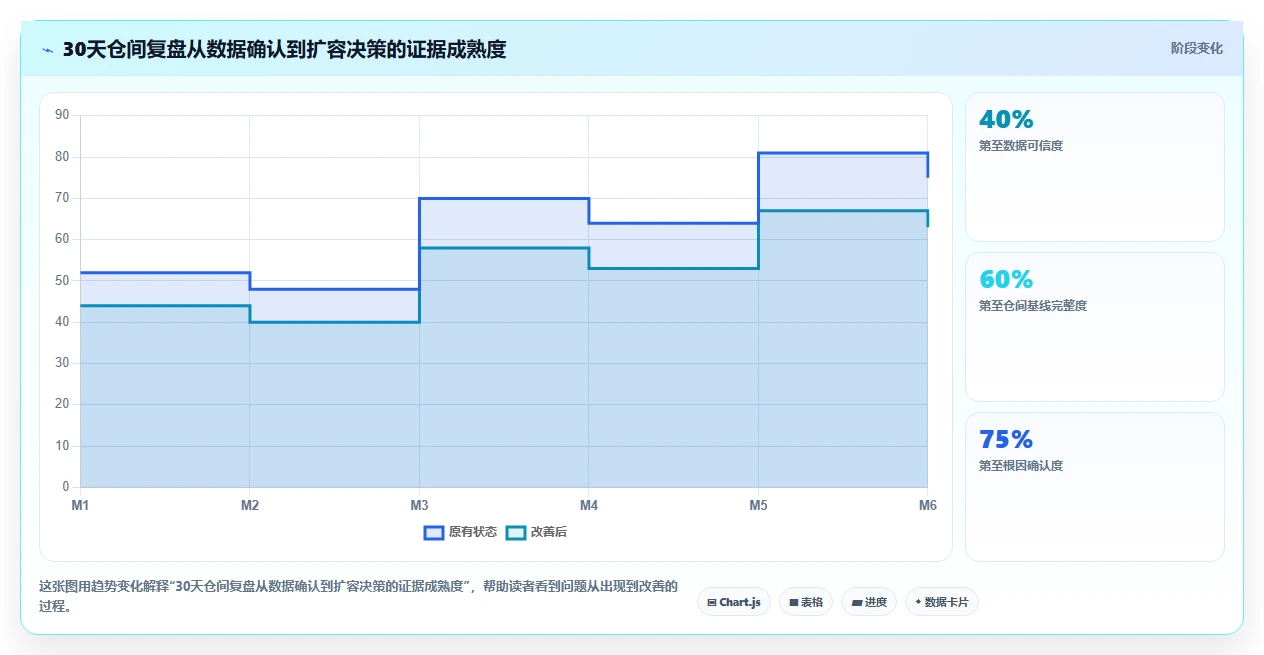Viewport: 1264px width, 655px height.
Task: Click the M5 x-axis label
Action: [x=758, y=506]
